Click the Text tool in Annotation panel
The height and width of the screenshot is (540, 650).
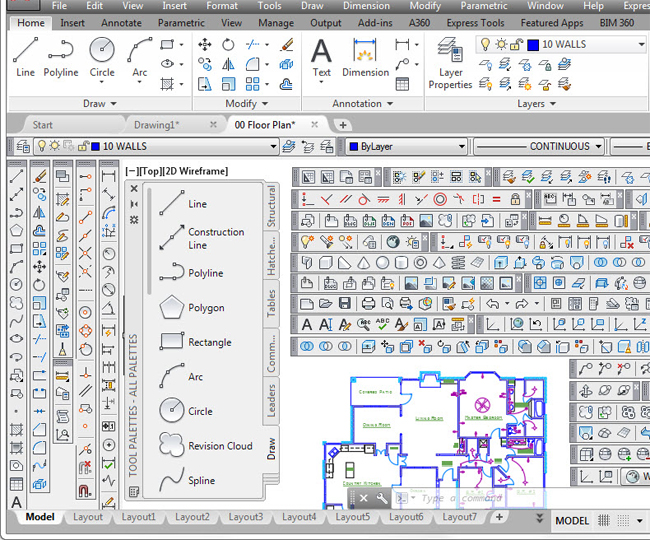(x=321, y=58)
